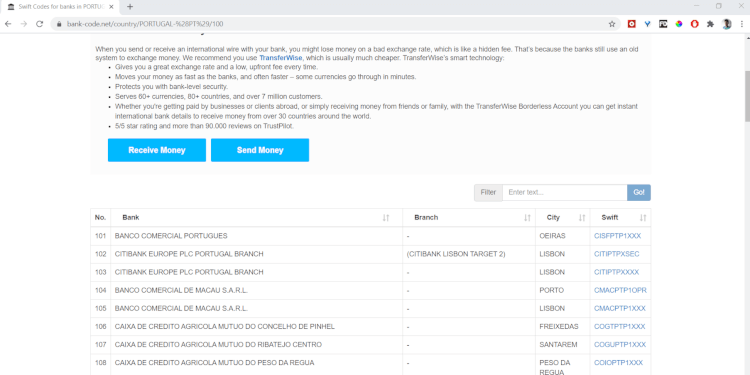The image size is (750, 375).
Task: Click the Send Money button
Action: point(260,150)
